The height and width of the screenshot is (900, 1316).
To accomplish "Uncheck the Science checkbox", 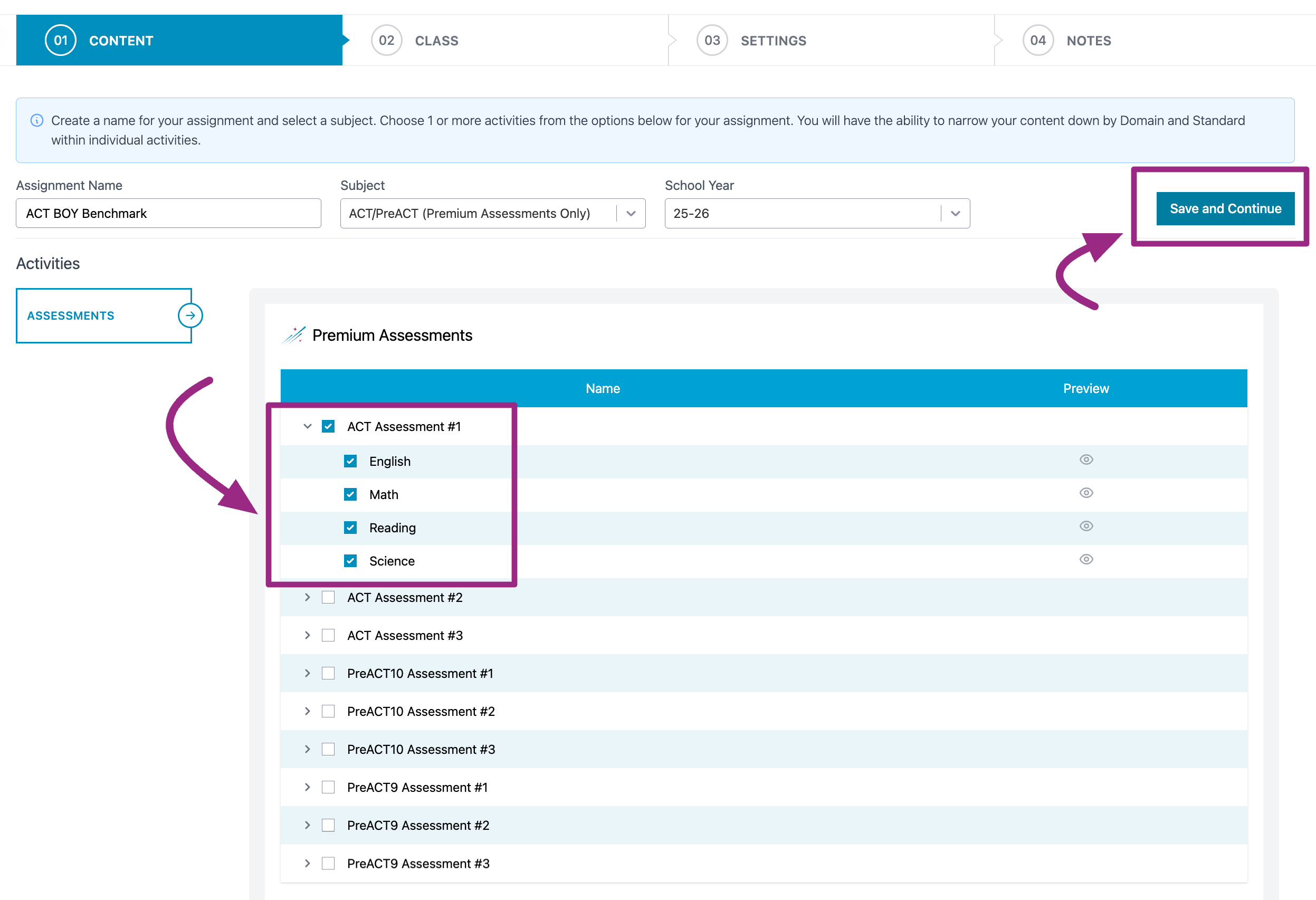I will [x=350, y=561].
